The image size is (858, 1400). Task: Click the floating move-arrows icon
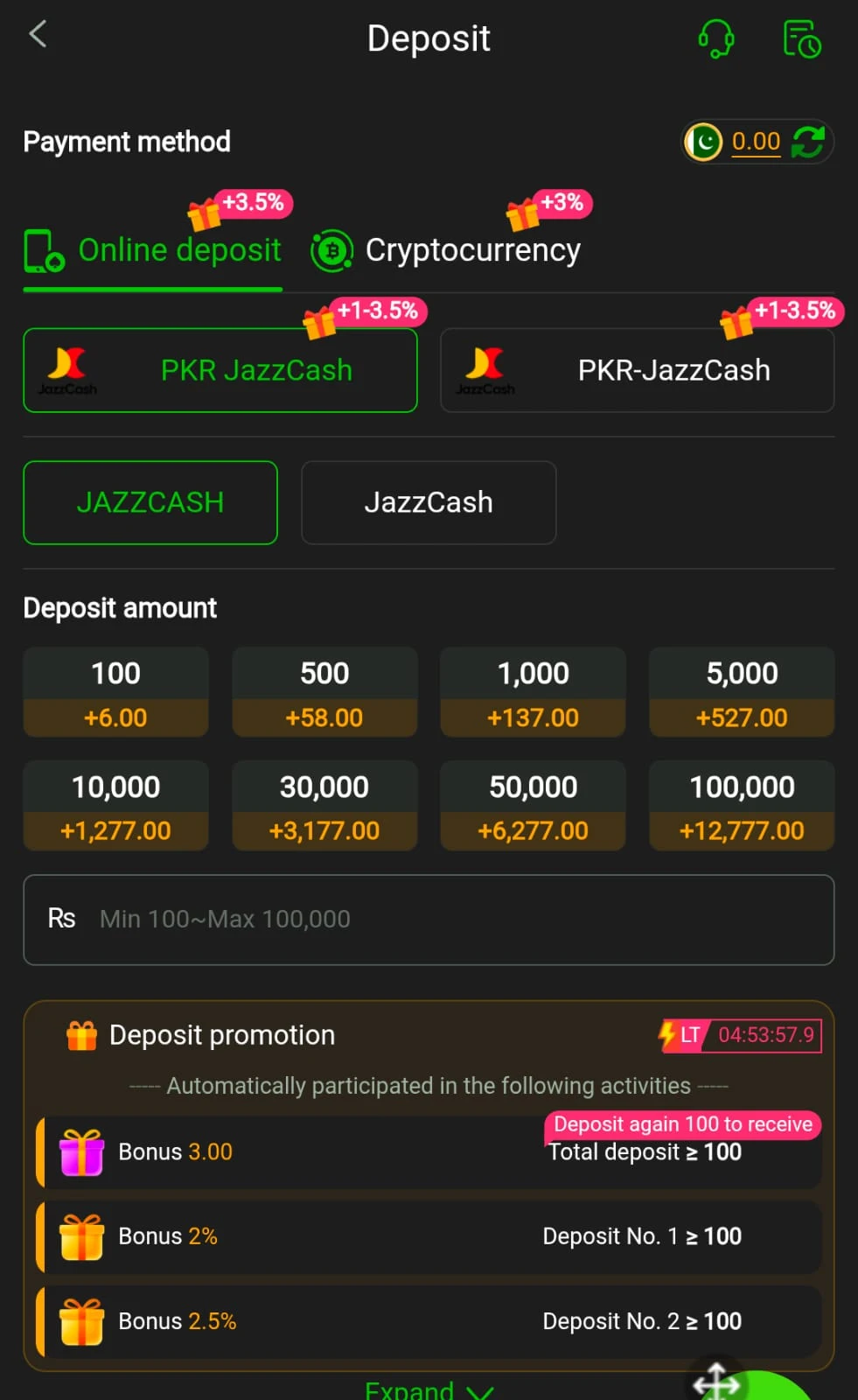click(x=716, y=1382)
